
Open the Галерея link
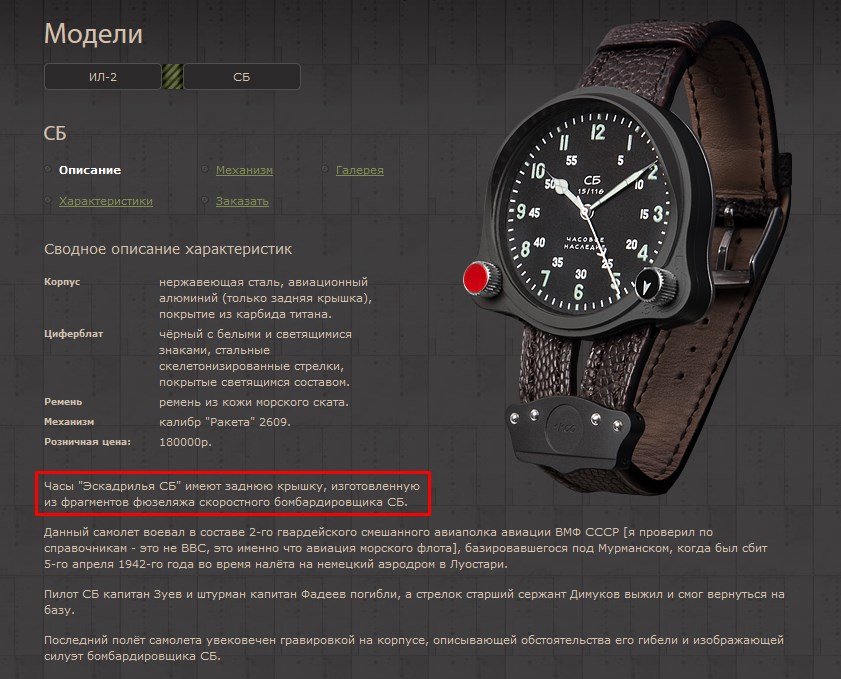(359, 170)
